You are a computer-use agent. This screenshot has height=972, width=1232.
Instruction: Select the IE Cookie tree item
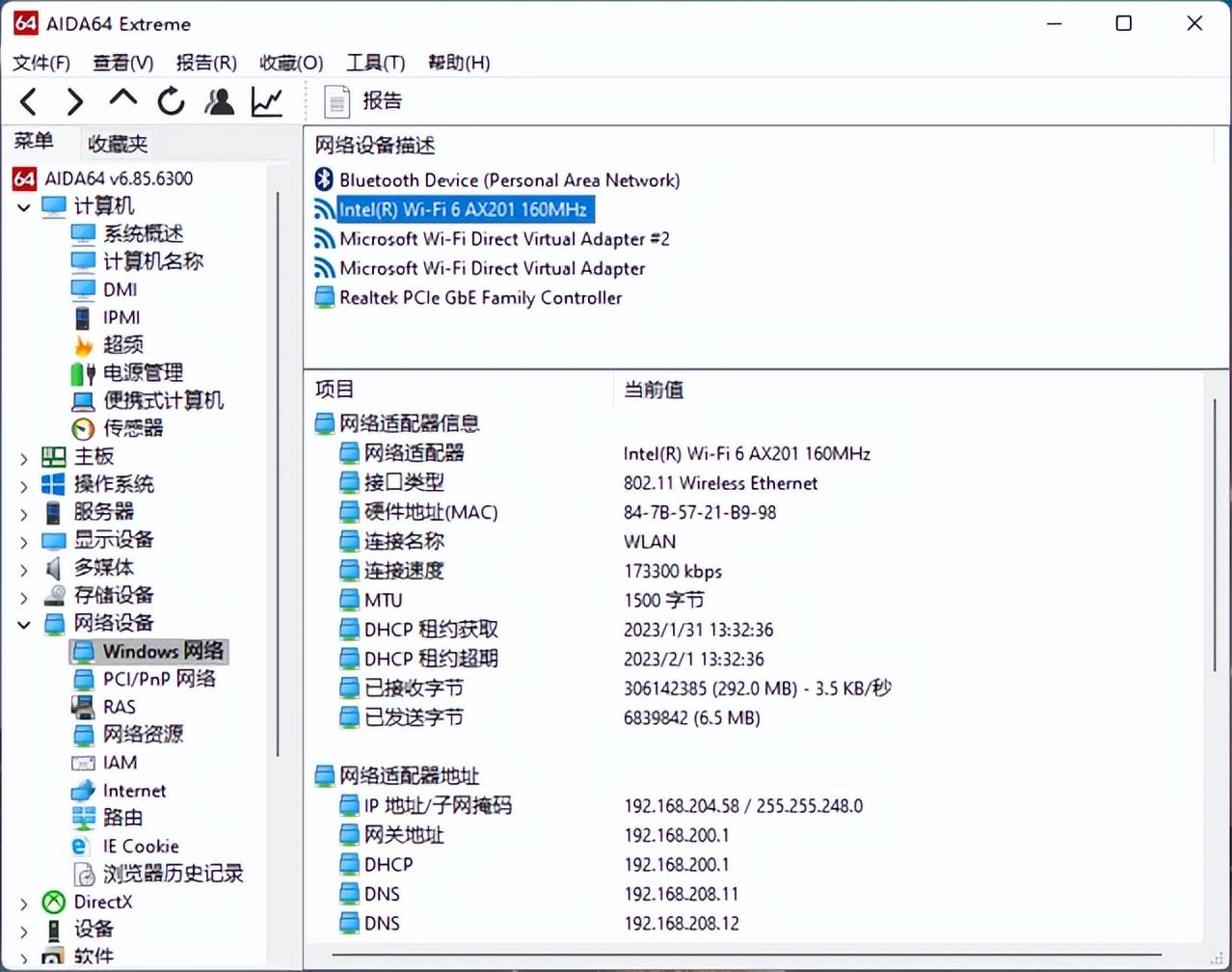click(x=125, y=846)
